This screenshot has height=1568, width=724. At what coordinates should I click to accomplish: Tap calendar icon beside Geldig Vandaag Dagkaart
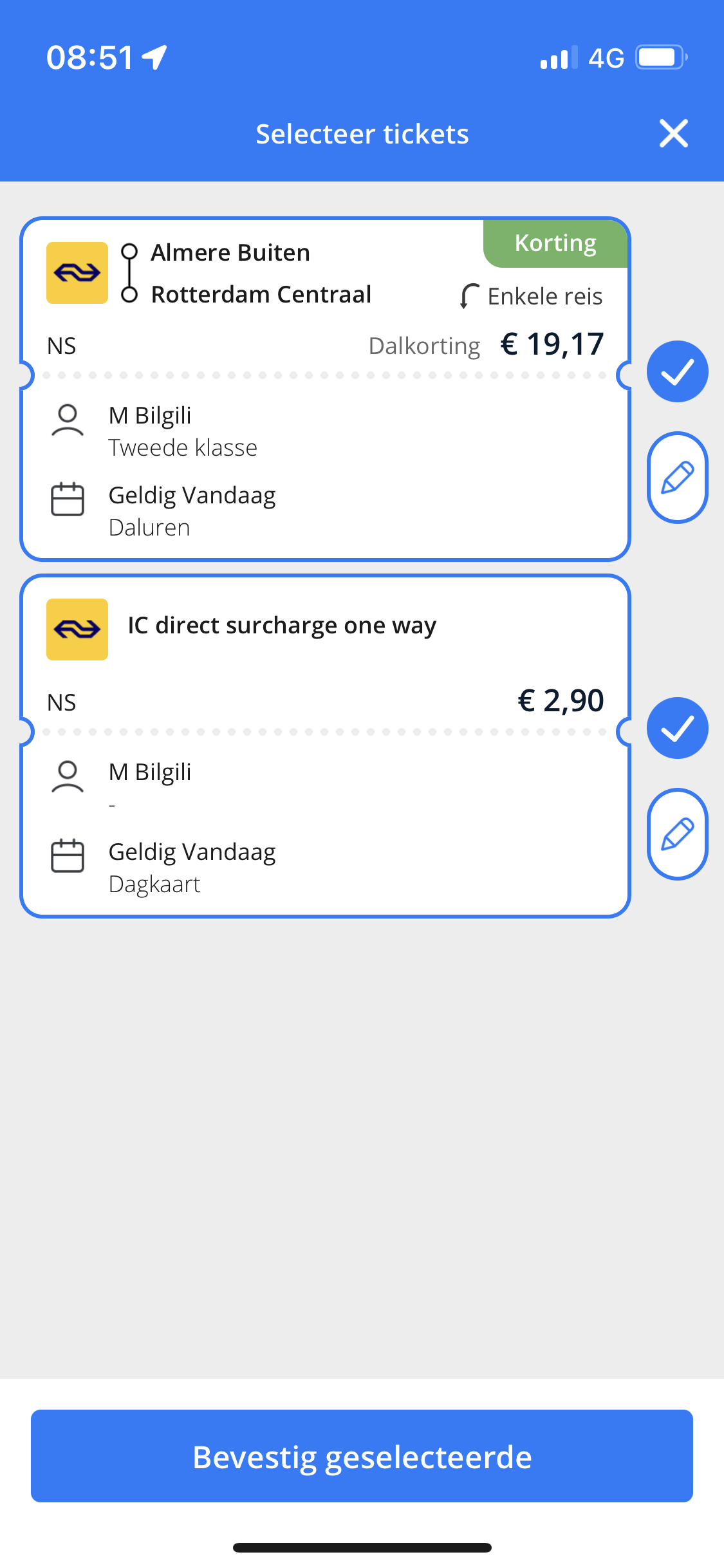68,855
